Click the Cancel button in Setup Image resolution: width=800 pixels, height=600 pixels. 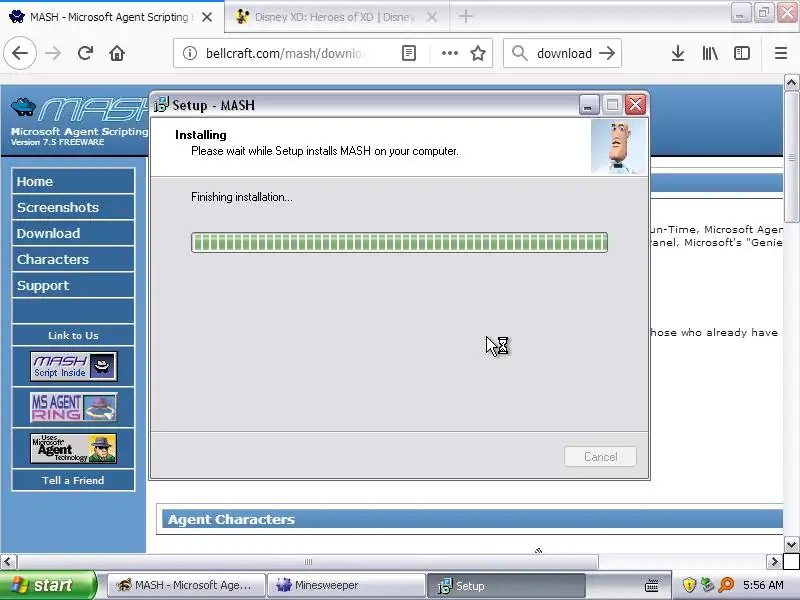(600, 457)
